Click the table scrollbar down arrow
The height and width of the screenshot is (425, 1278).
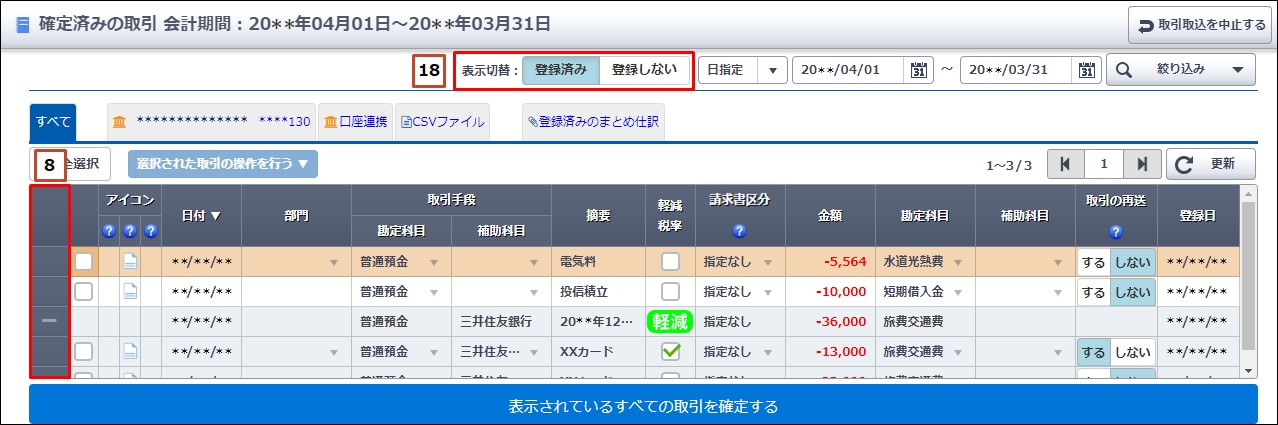(1248, 371)
